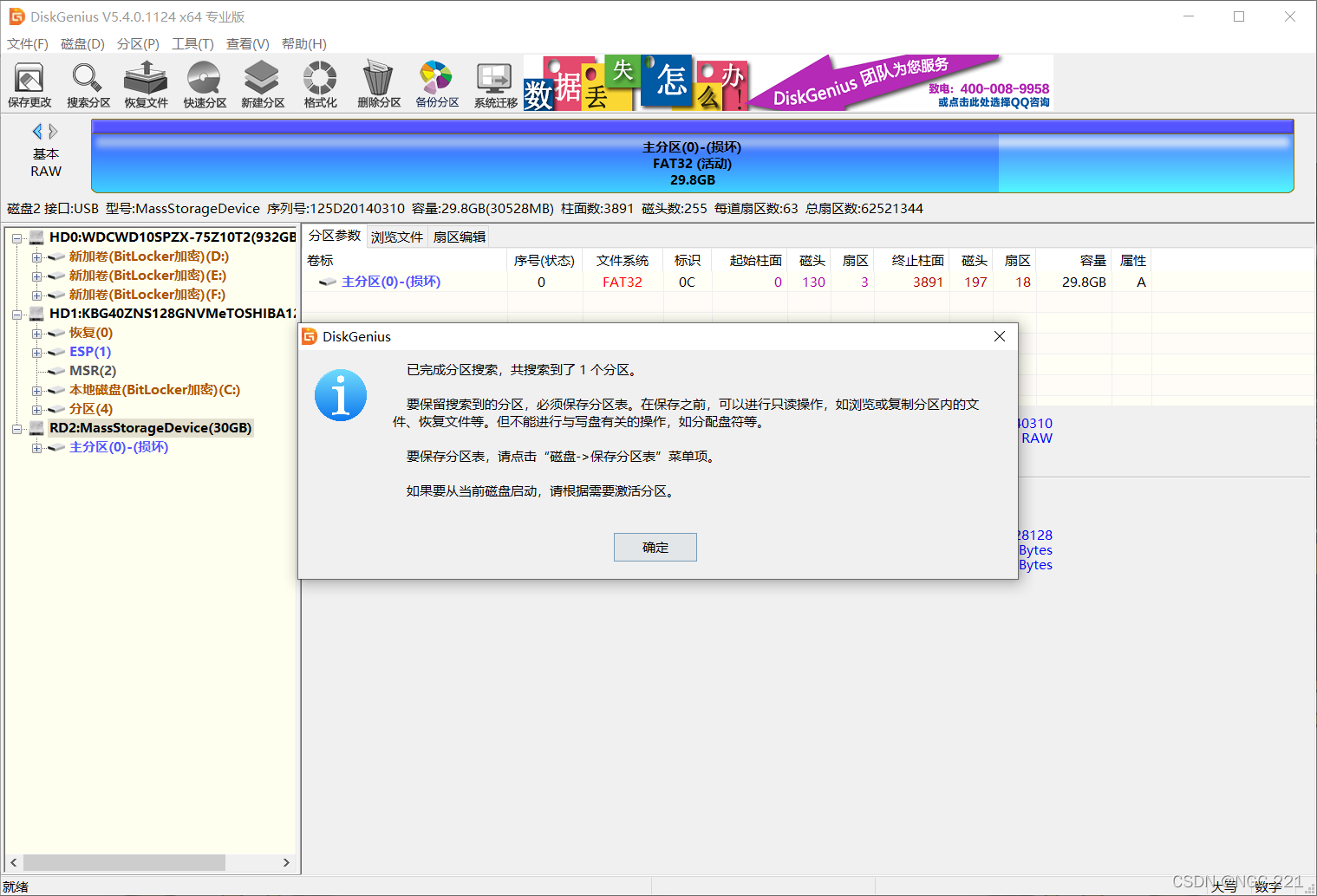This screenshot has width=1317, height=896.
Task: Expand the 恢复(0) partition node
Action: (x=36, y=334)
